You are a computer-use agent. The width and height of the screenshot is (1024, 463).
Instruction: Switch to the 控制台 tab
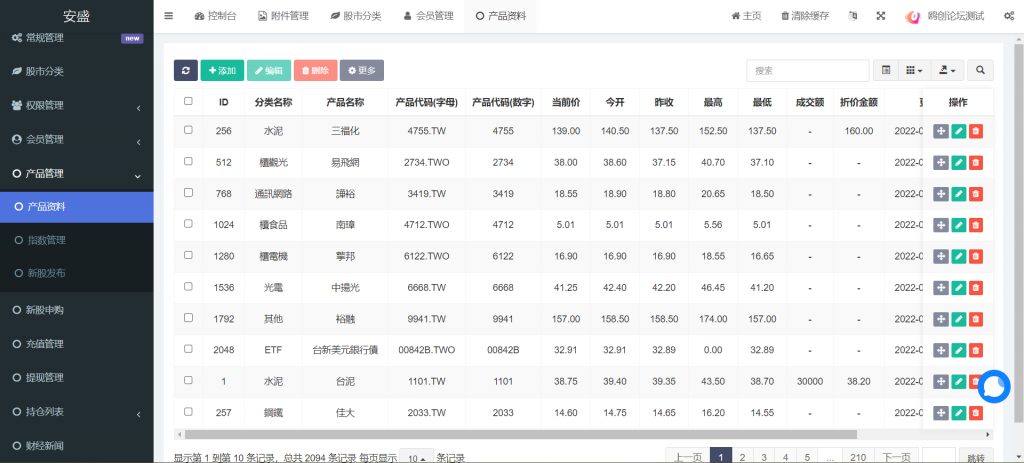pos(214,16)
